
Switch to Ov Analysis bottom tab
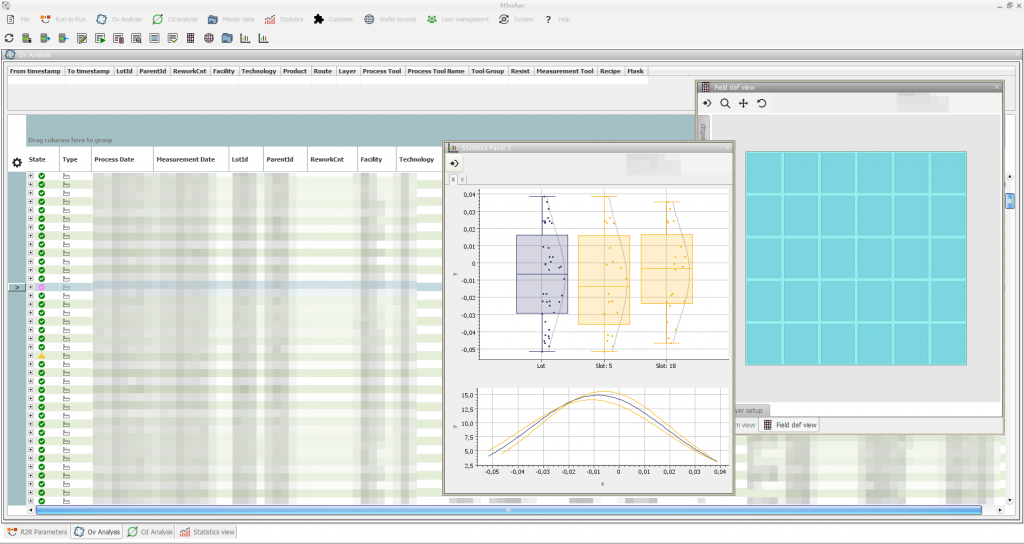(x=97, y=532)
